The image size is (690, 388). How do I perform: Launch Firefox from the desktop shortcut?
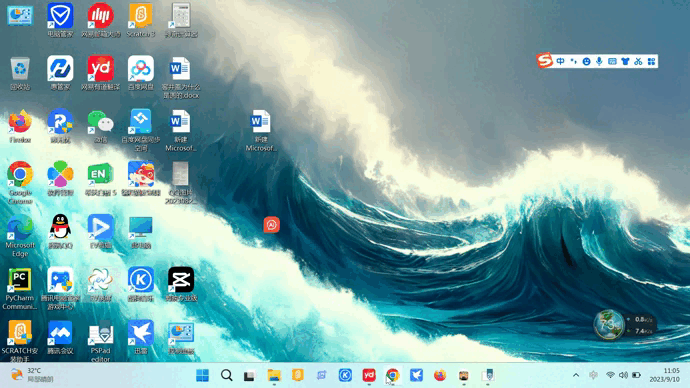pyautogui.click(x=20, y=122)
